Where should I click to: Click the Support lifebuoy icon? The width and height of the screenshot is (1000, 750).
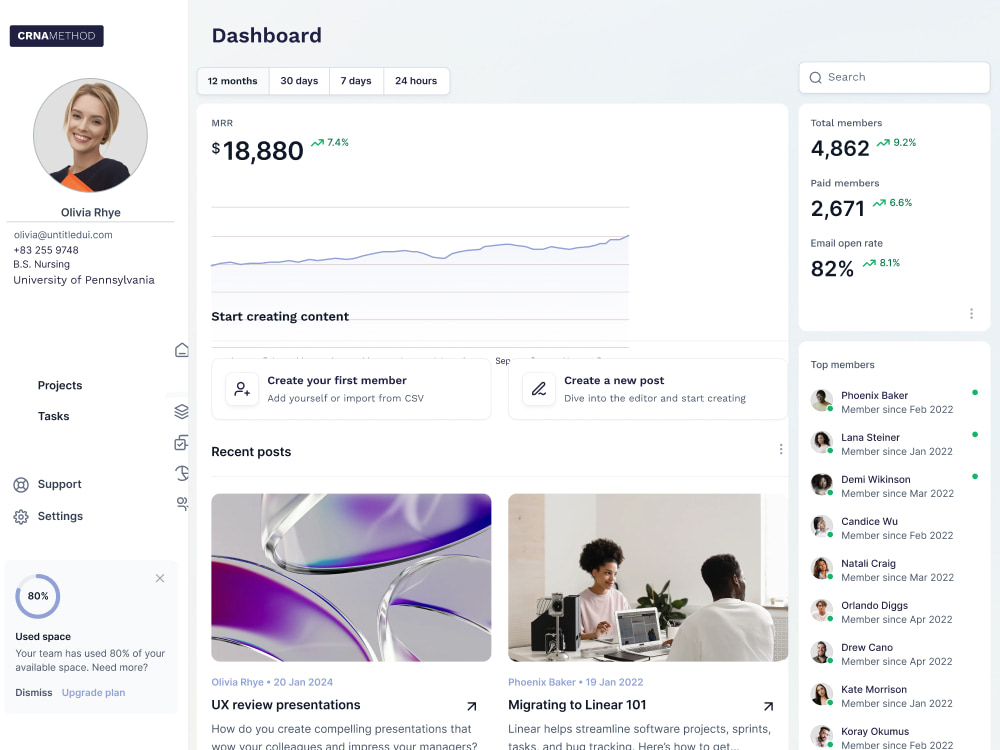[x=21, y=485]
